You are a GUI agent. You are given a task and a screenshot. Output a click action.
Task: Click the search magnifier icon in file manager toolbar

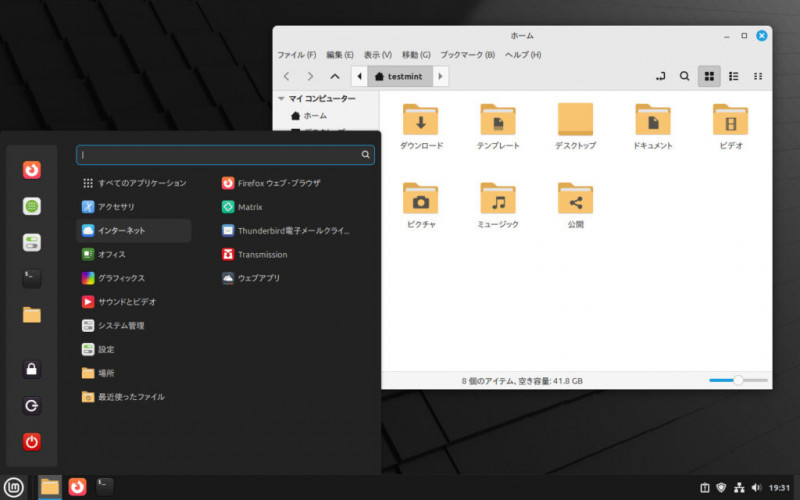684,76
